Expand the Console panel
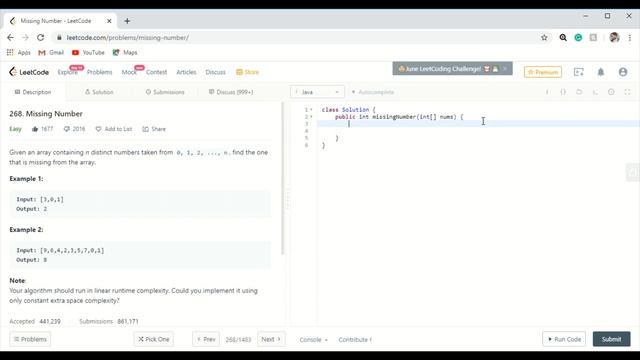Viewport: 640px width, 360px height. tap(313, 340)
